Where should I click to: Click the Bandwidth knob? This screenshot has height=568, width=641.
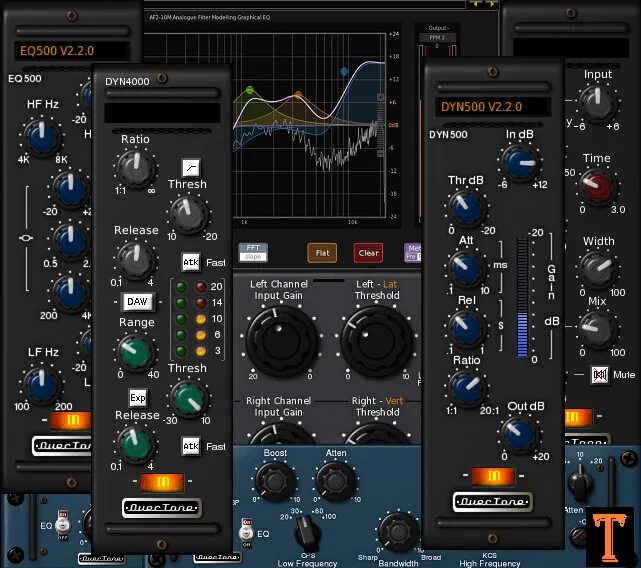[x=399, y=532]
